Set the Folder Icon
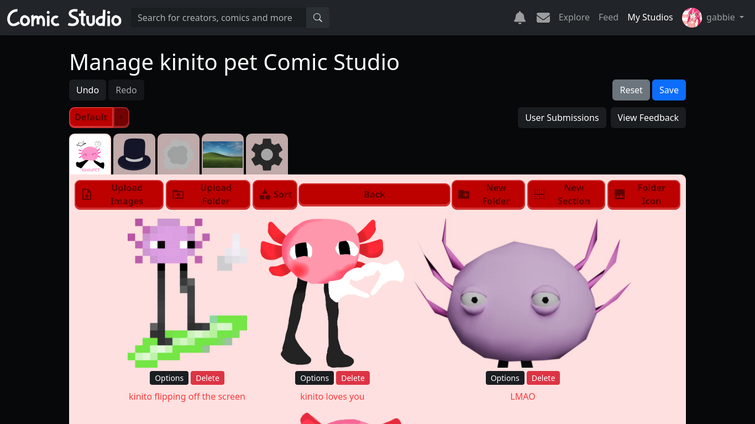Viewport: 755px width, 424px height. [644, 194]
